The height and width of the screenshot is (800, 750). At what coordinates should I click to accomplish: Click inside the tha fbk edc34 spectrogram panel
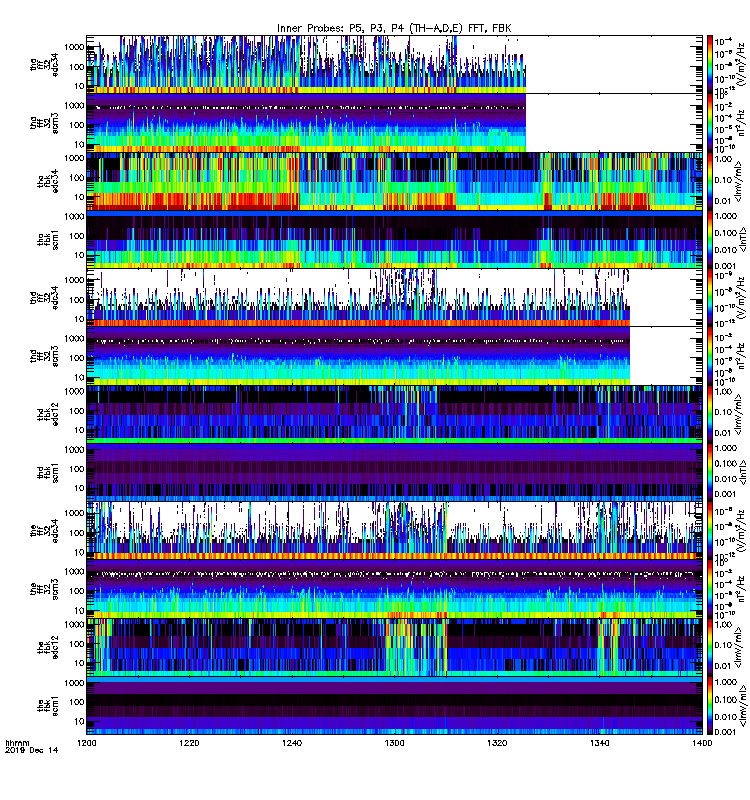tap(394, 181)
